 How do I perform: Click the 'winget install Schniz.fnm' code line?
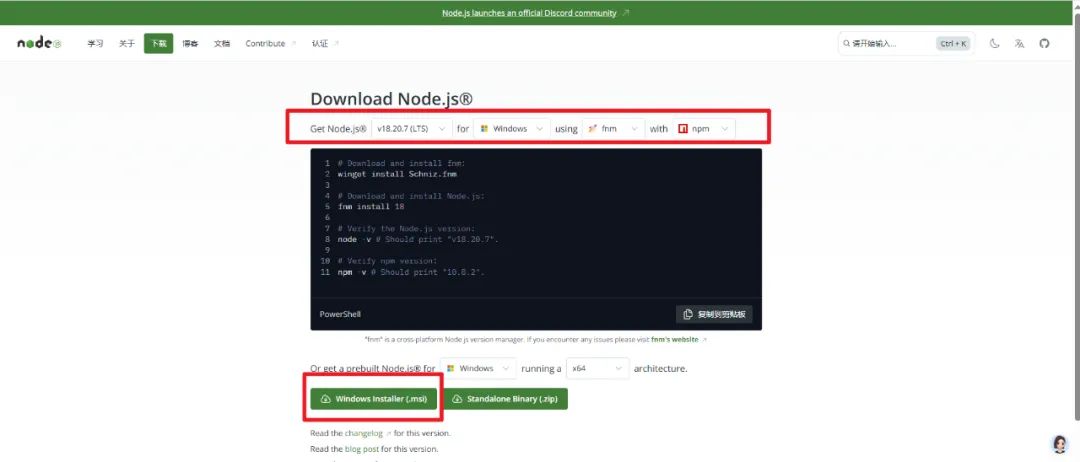[397, 174]
